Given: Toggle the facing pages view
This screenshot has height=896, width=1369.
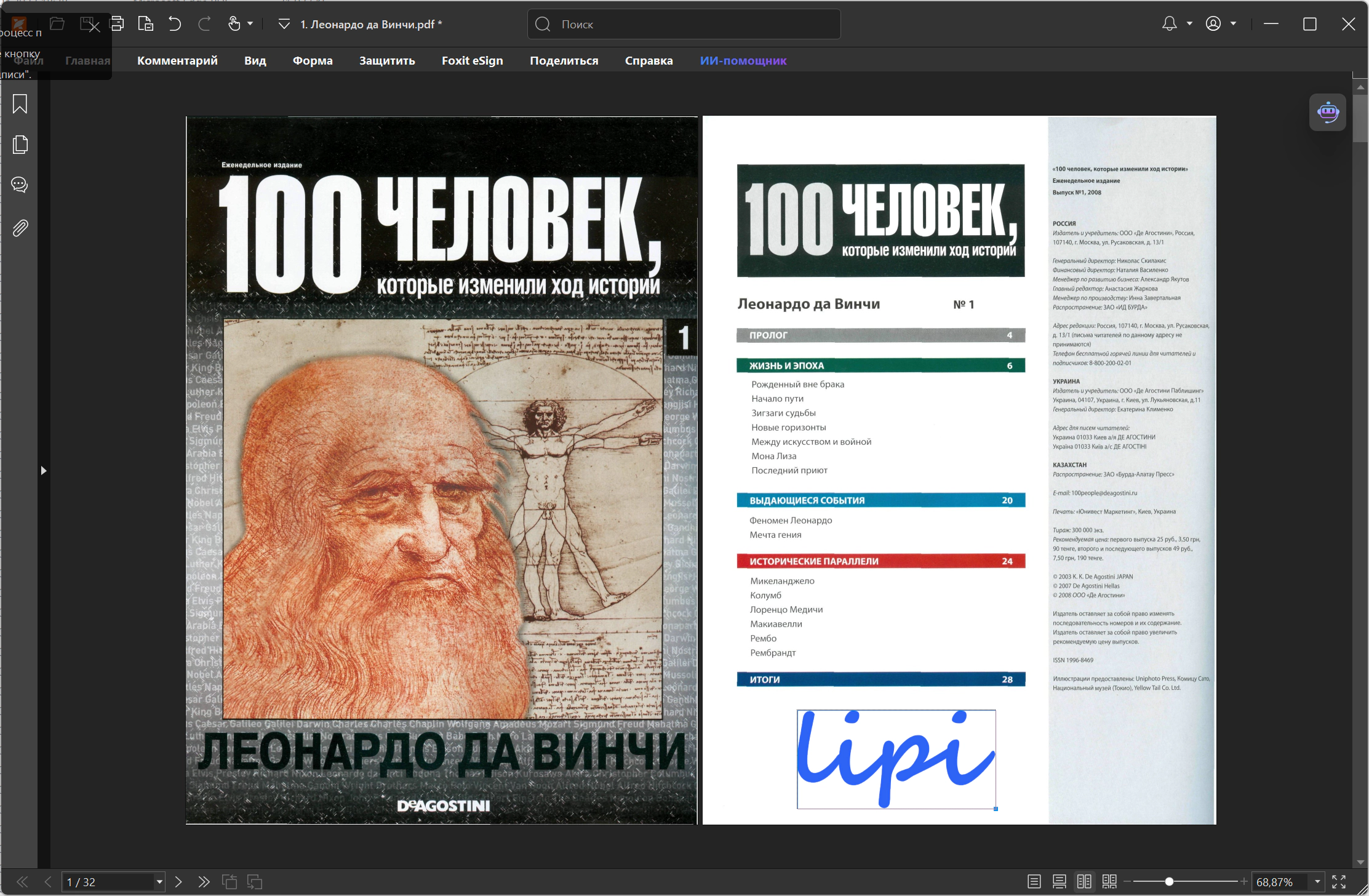Looking at the screenshot, I should [x=1084, y=882].
